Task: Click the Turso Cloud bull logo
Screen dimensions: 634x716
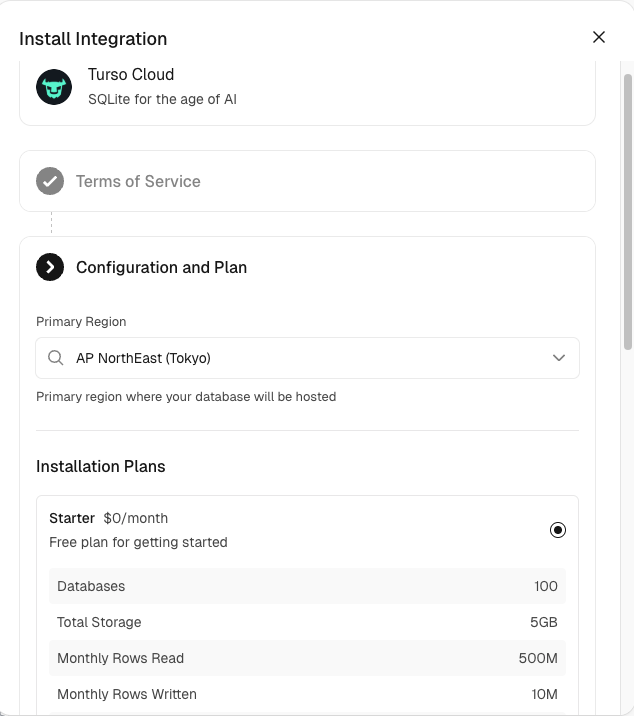Action: coord(54,87)
